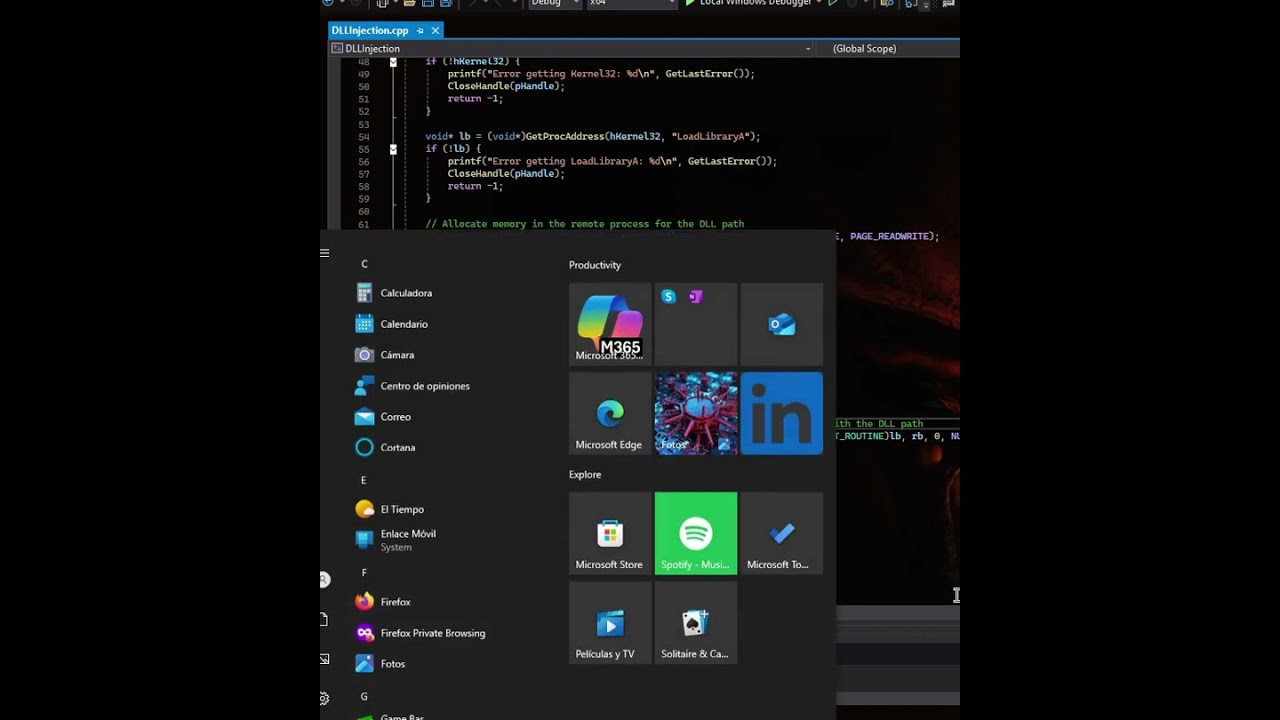The width and height of the screenshot is (1280, 720).
Task: Jump to letter E section header
Action: click(364, 480)
